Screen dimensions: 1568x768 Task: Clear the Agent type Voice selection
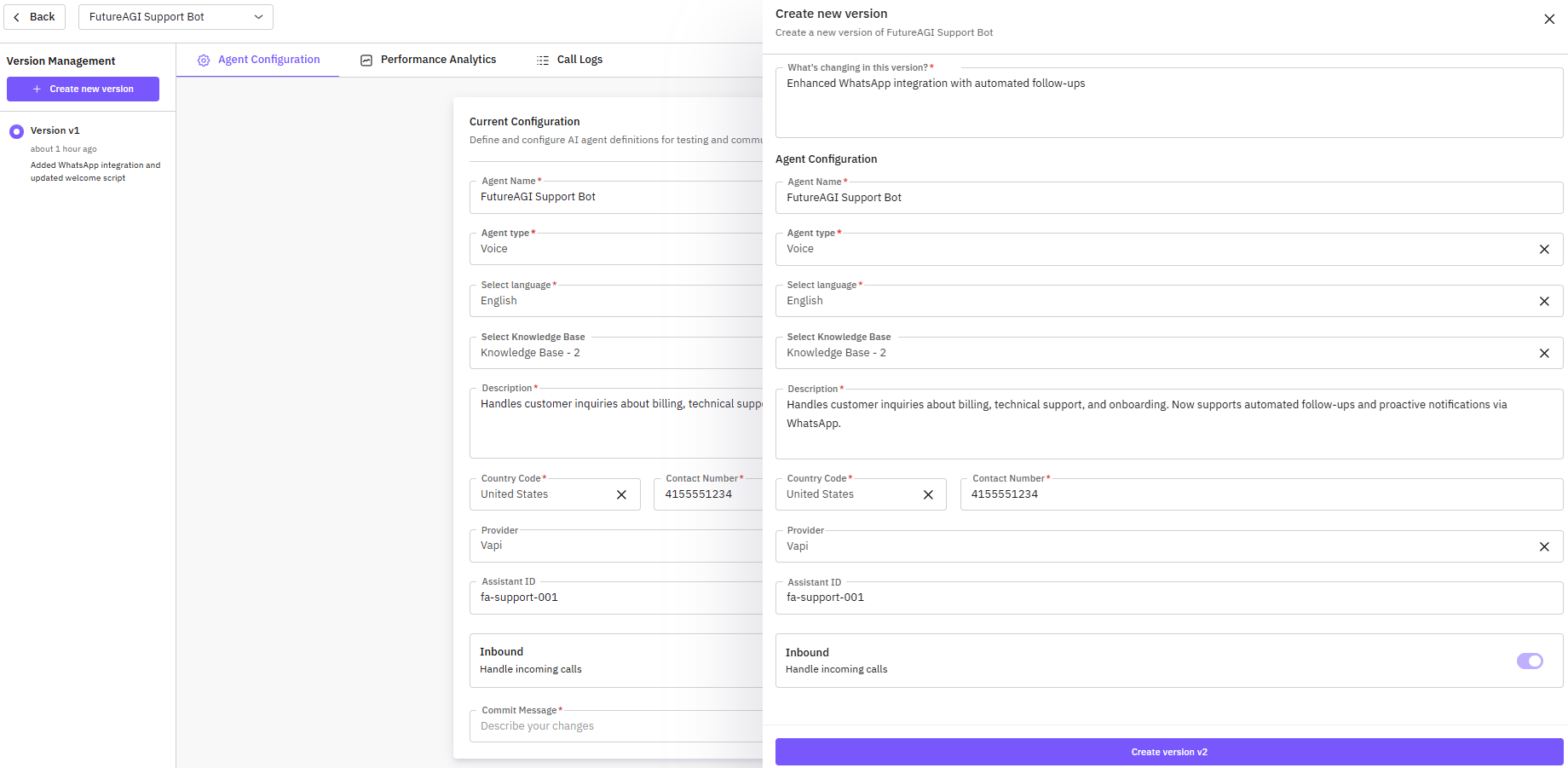click(x=1544, y=249)
